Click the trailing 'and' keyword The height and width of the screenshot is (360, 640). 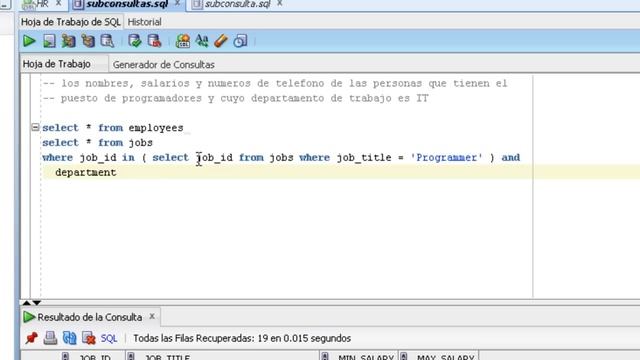pos(511,158)
